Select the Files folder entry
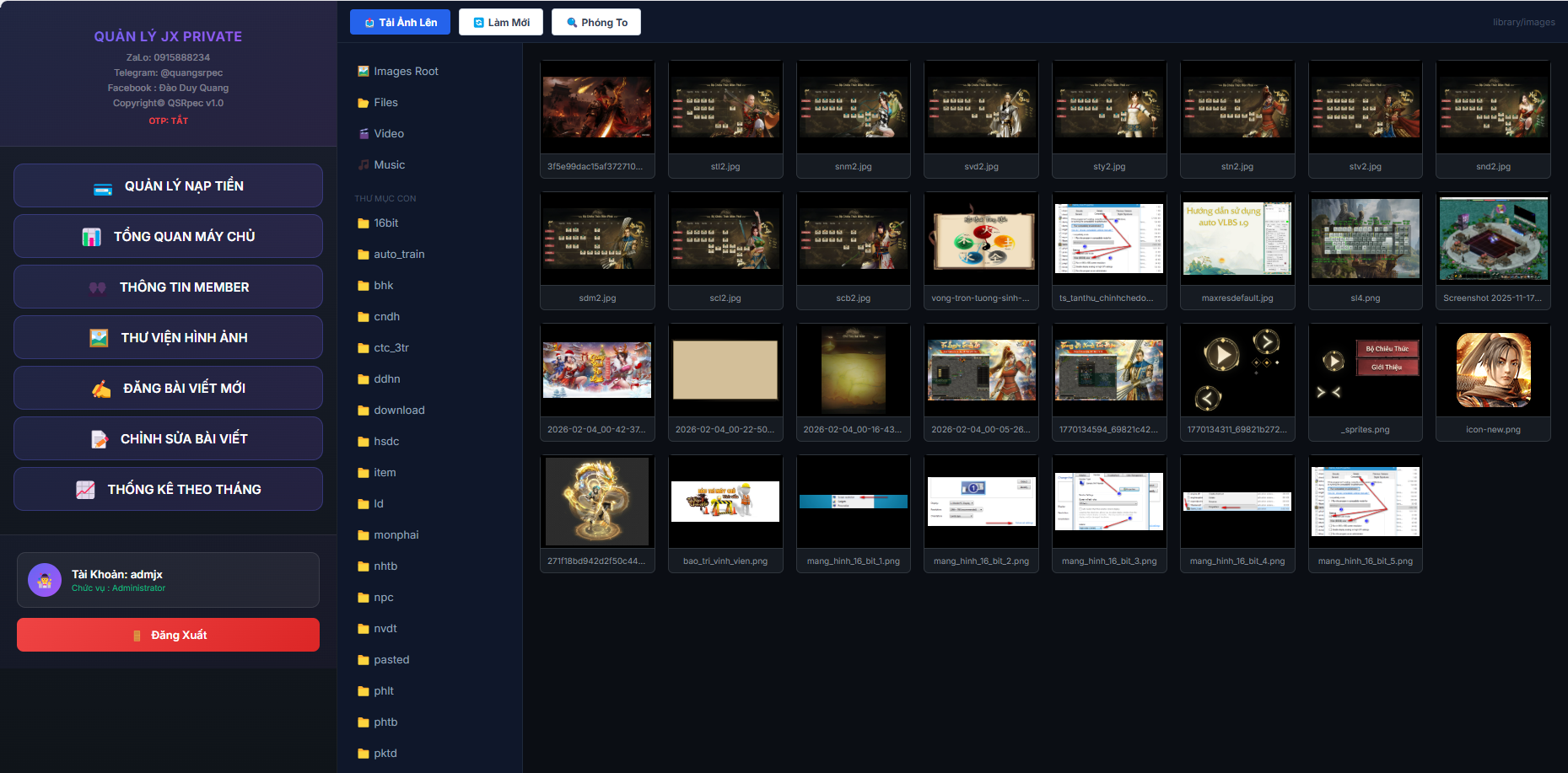The height and width of the screenshot is (773, 1568). pos(385,103)
